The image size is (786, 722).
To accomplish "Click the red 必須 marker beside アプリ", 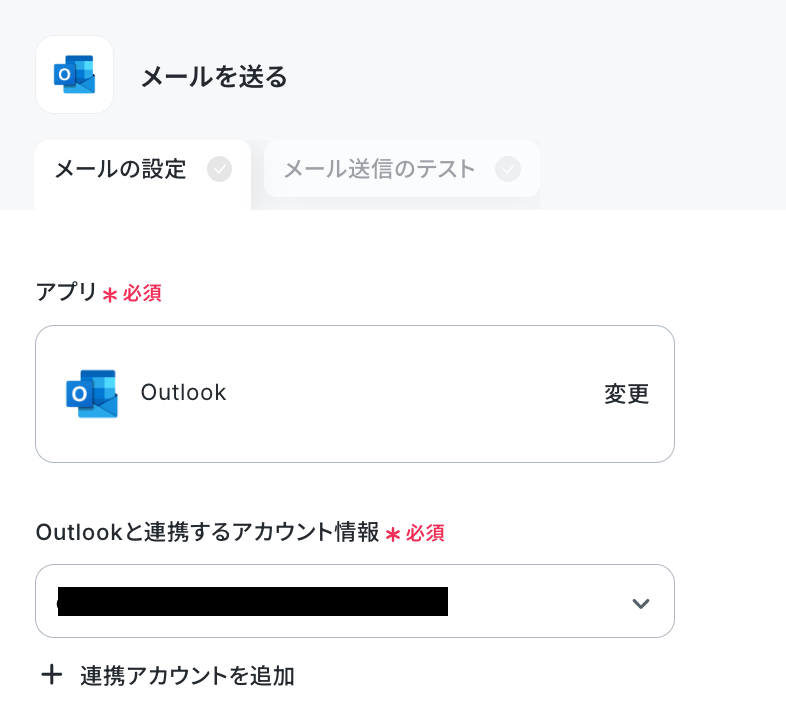I will click(x=142, y=293).
